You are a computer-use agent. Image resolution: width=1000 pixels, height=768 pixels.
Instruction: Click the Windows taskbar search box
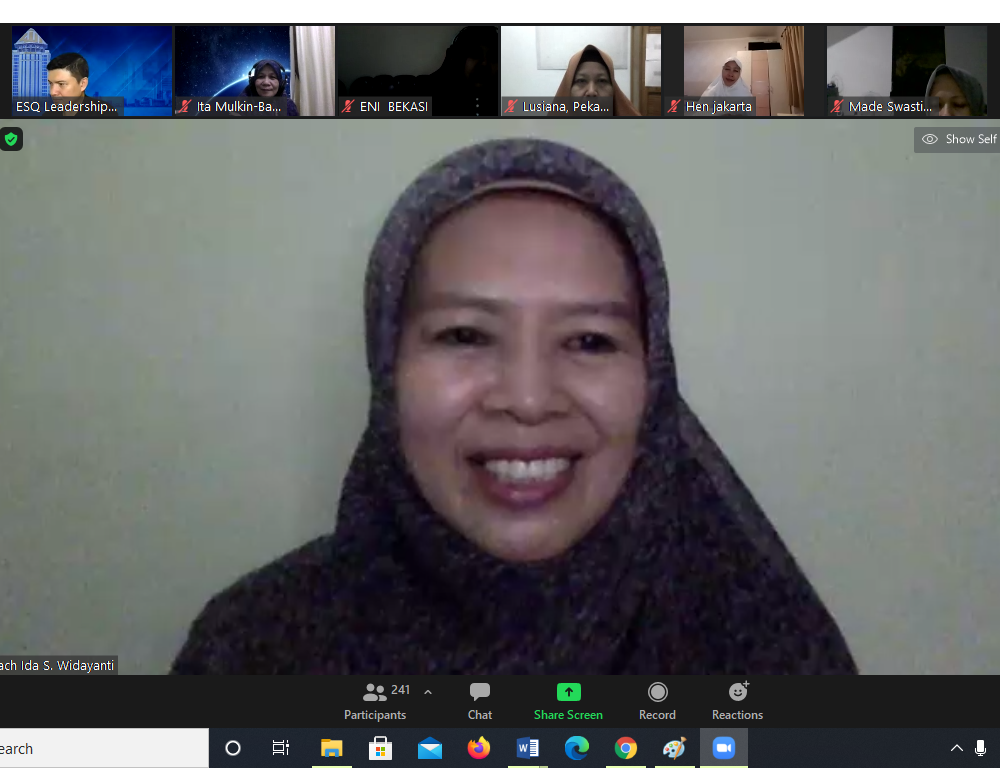tap(100, 748)
